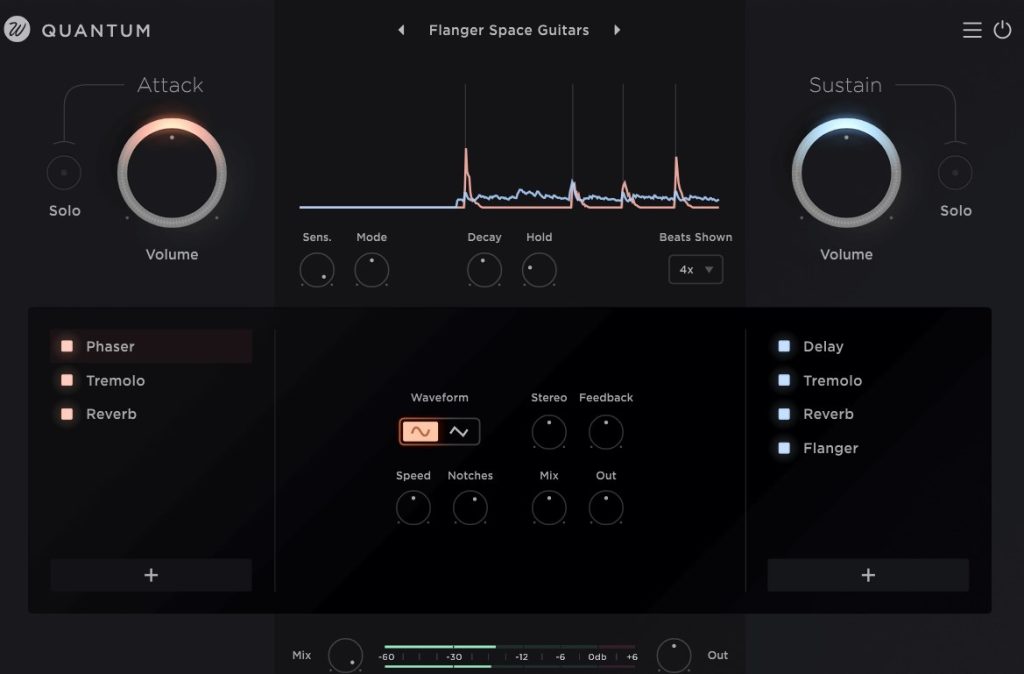Click the Attack Volume knob
This screenshot has width=1024, height=674.
(x=172, y=173)
